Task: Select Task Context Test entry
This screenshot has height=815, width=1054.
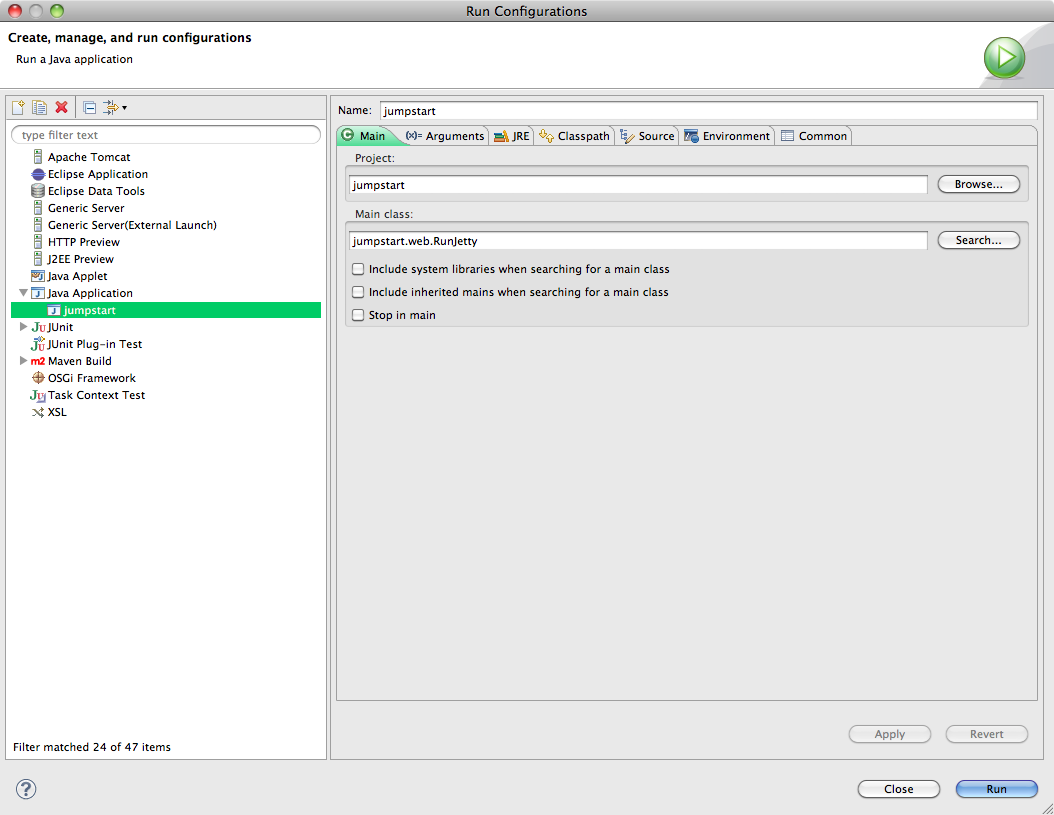Action: [96, 395]
